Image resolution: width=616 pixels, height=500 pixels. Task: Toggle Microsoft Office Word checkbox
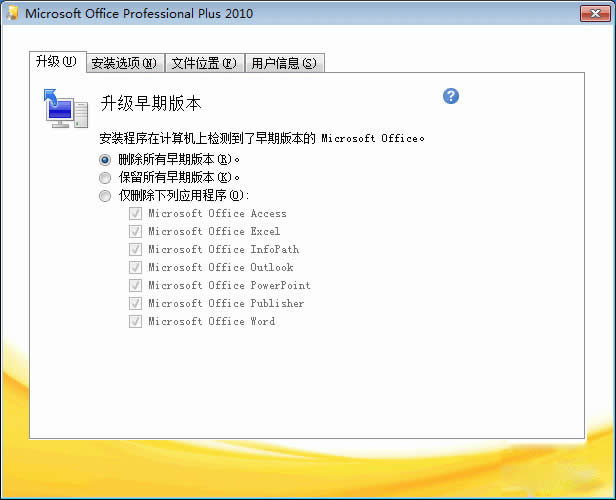[135, 321]
